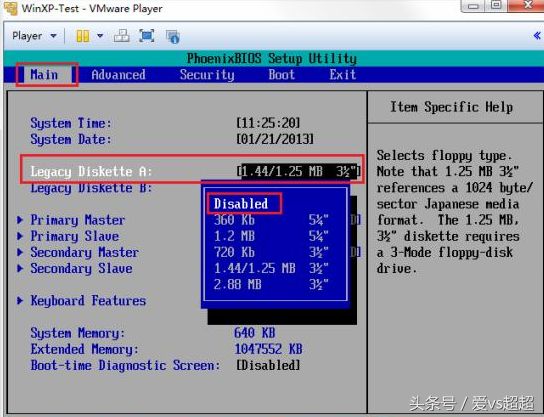This screenshot has width=544, height=417.
Task: Minimize the VMware Player window
Action: coord(473,6)
